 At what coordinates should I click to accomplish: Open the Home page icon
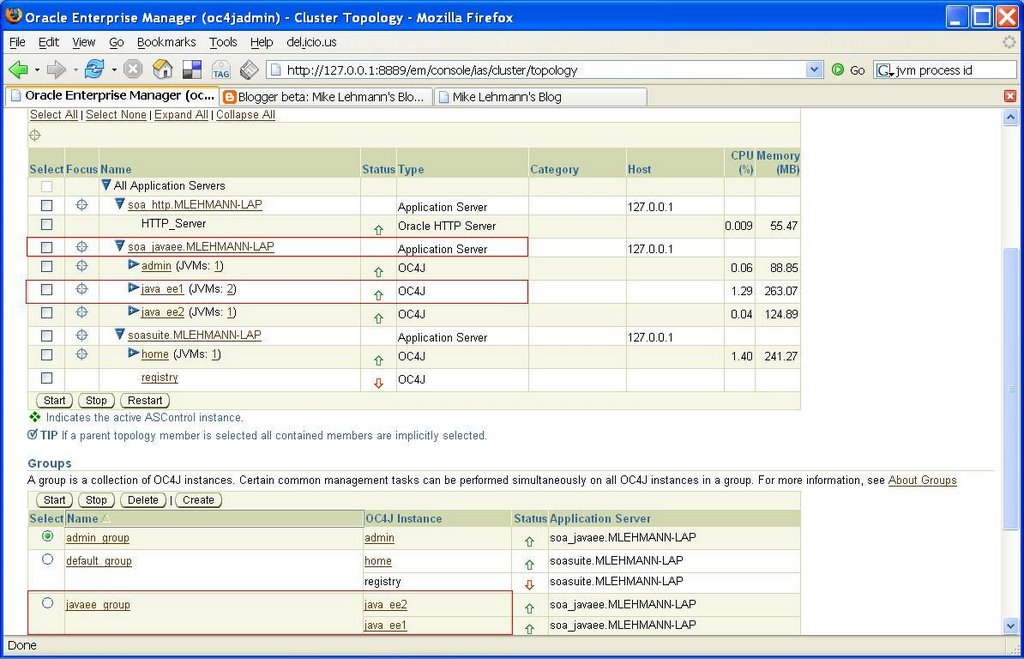(163, 69)
